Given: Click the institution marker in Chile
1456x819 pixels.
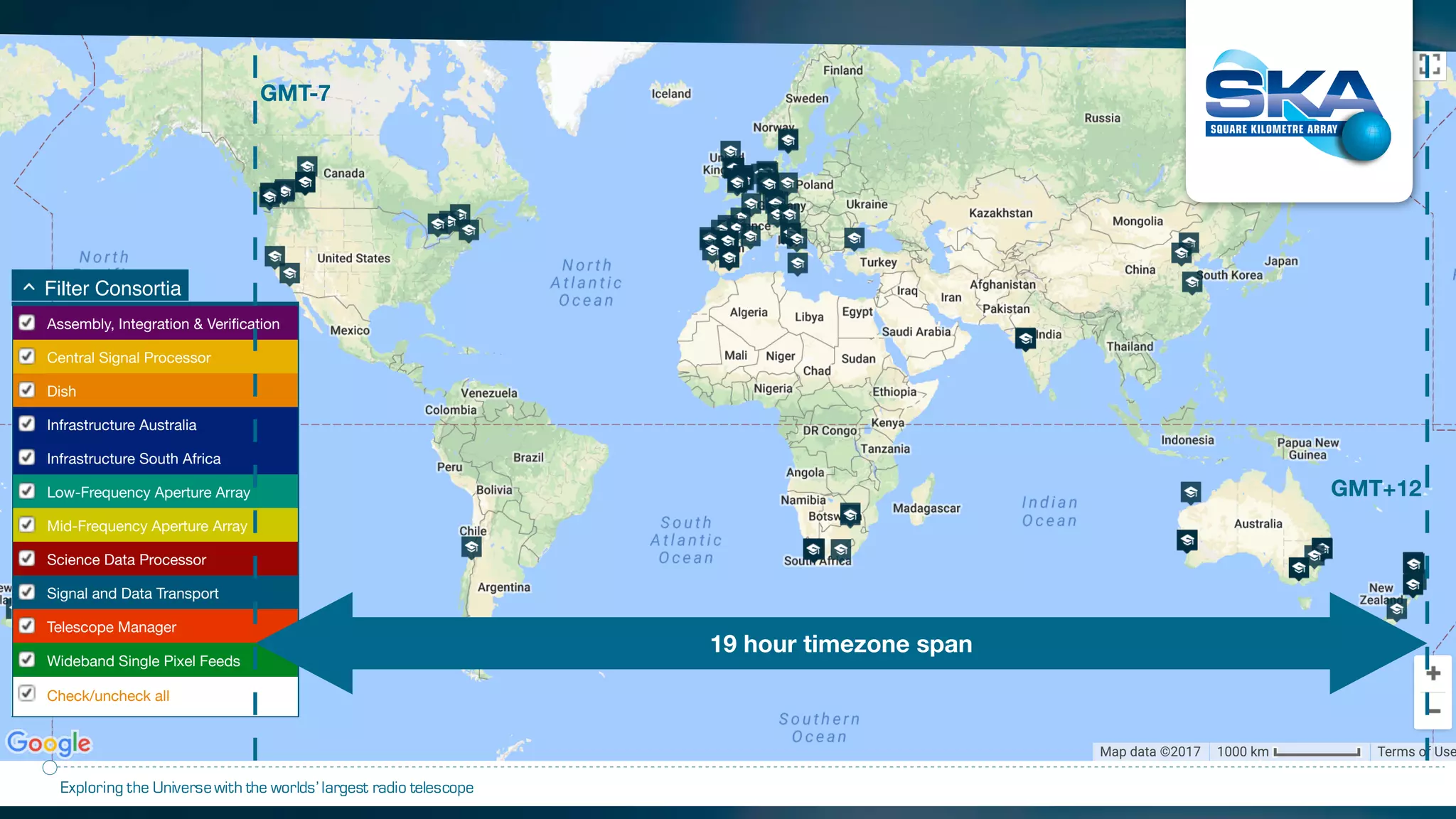Looking at the screenshot, I should (471, 547).
